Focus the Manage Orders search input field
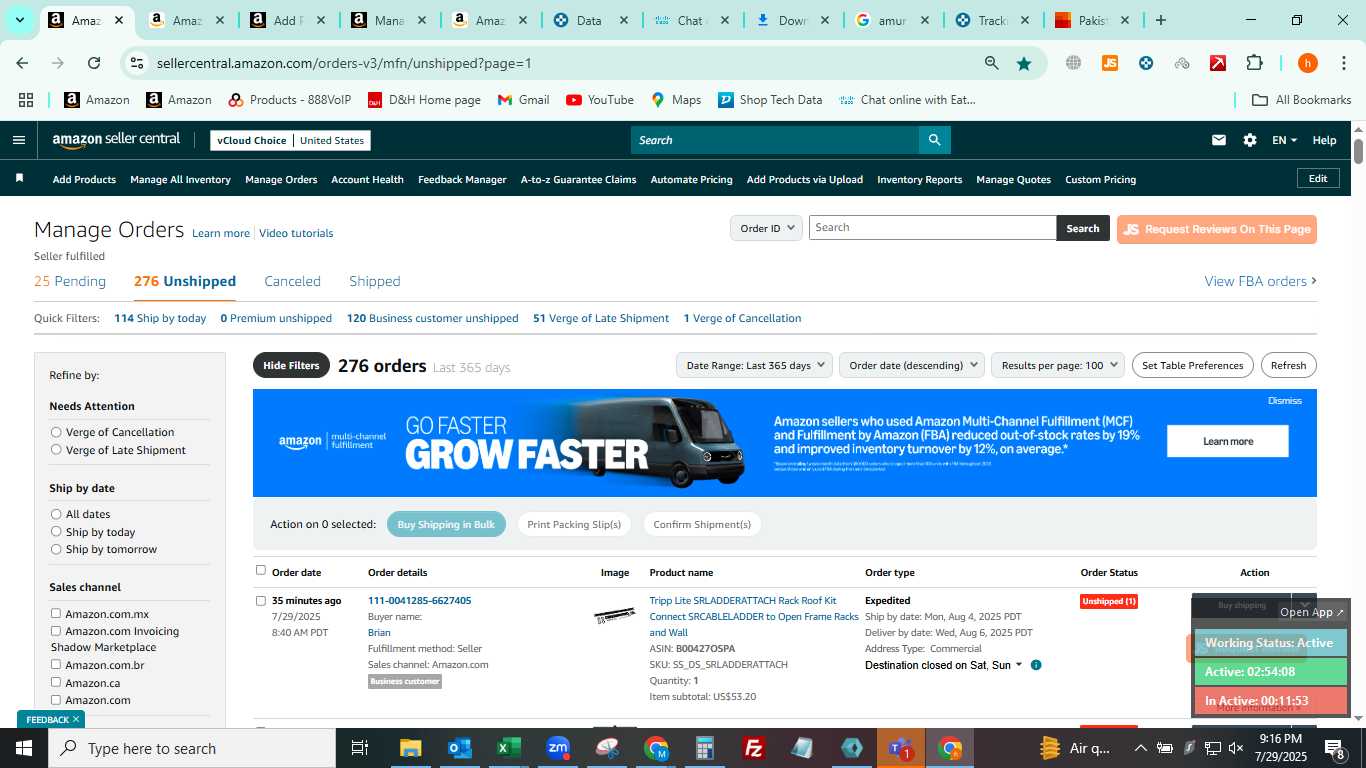The height and width of the screenshot is (768, 1366). click(932, 228)
